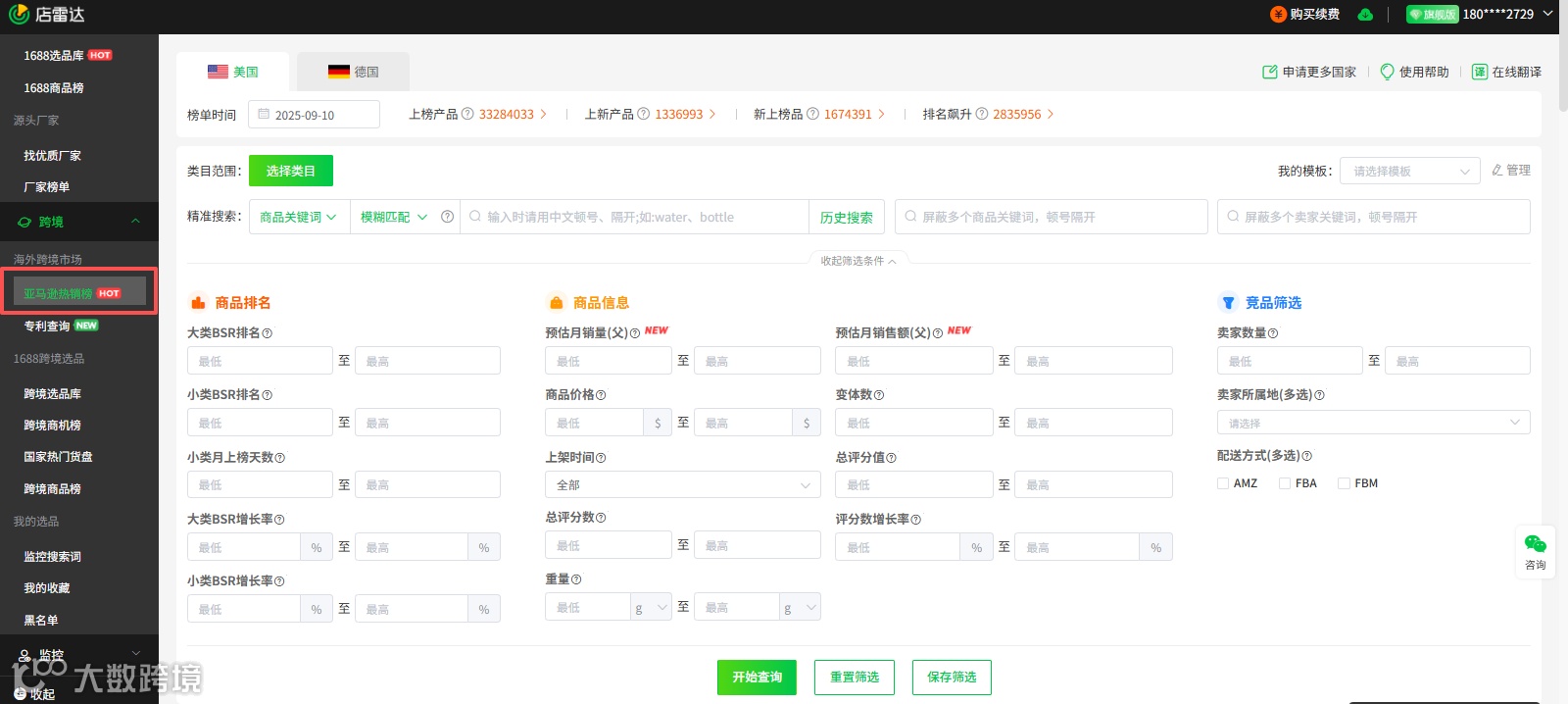Open the 商品关键词 dropdown
Viewport: 1568px width, 704px height.
coord(299,217)
